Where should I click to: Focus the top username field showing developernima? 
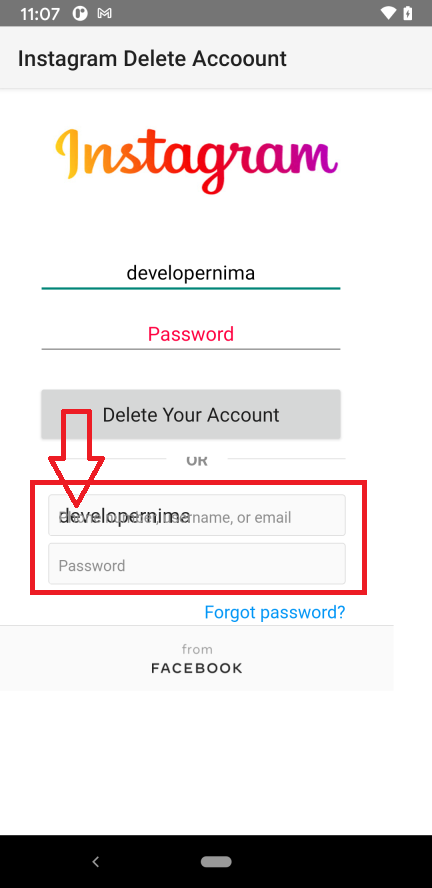[x=191, y=274]
